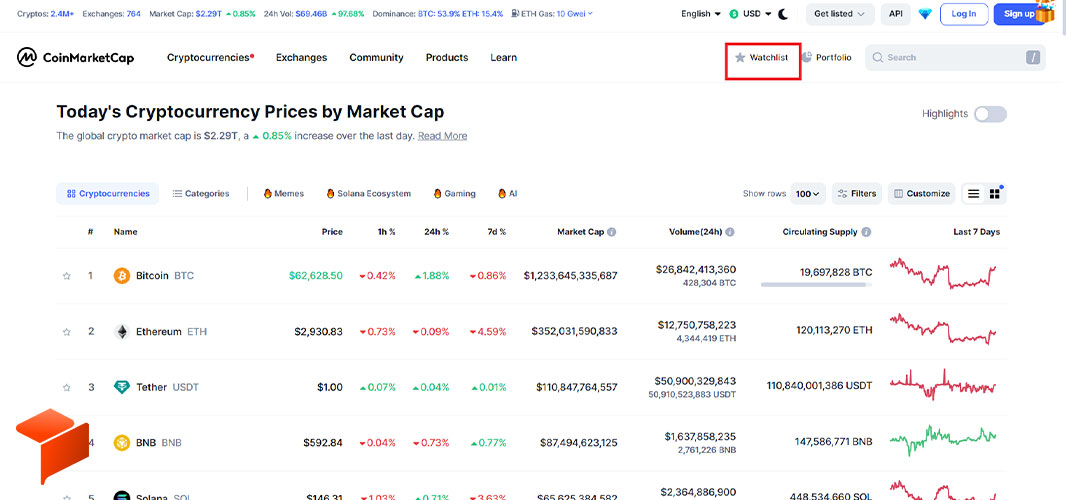
Task: Click the Read More link
Action: 442,136
